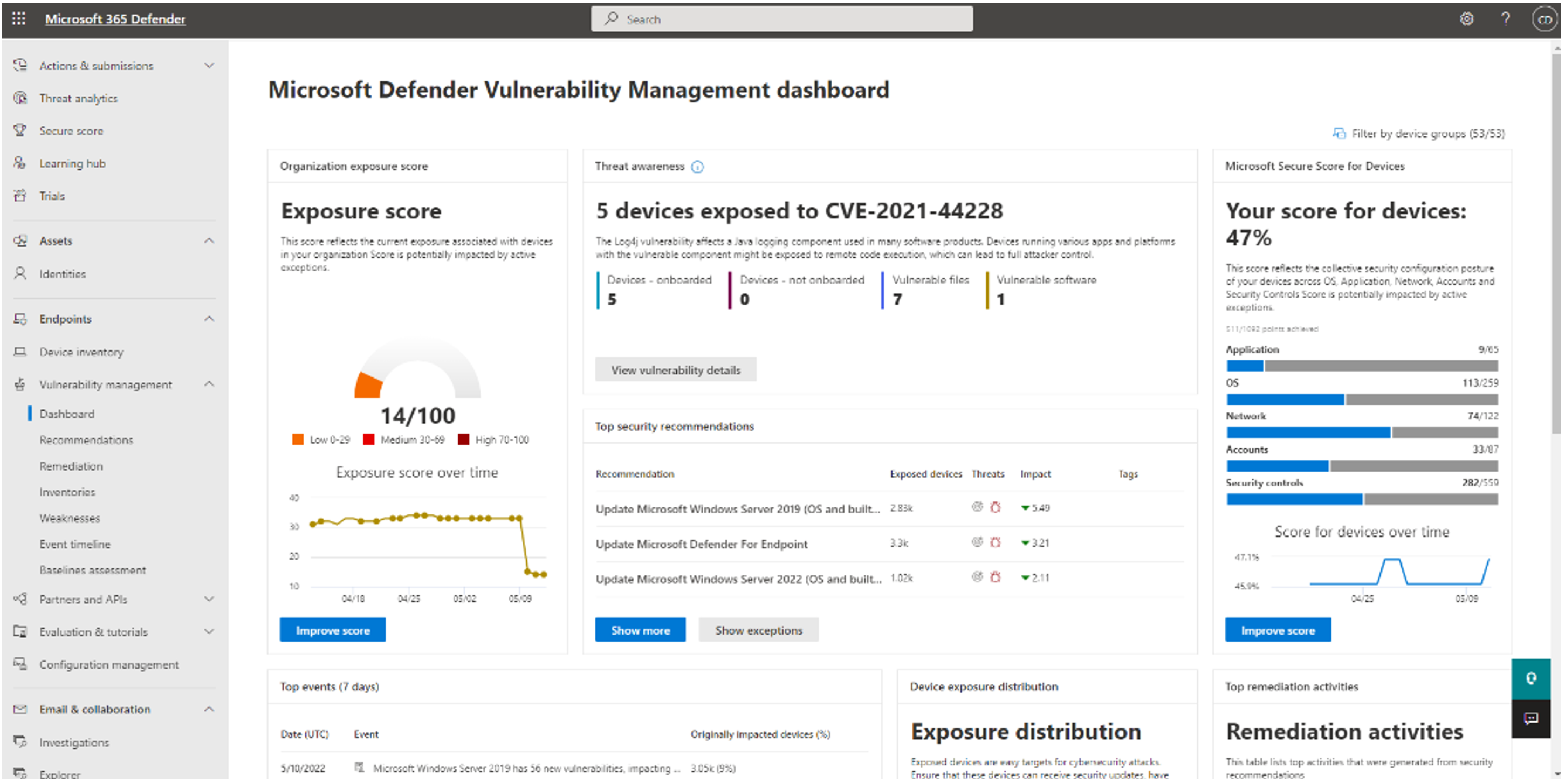
Task: Click the Identities person icon
Action: pos(20,273)
